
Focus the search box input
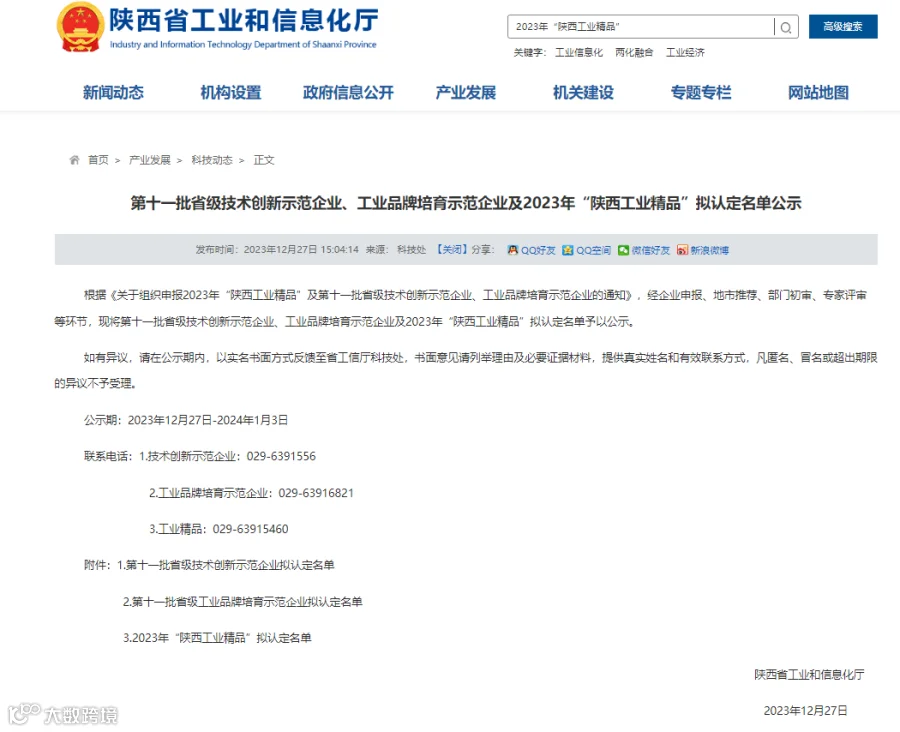[x=640, y=26]
